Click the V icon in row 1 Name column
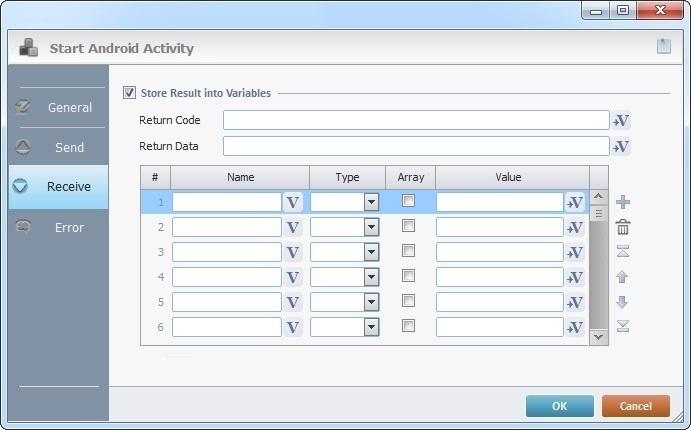 tap(293, 202)
